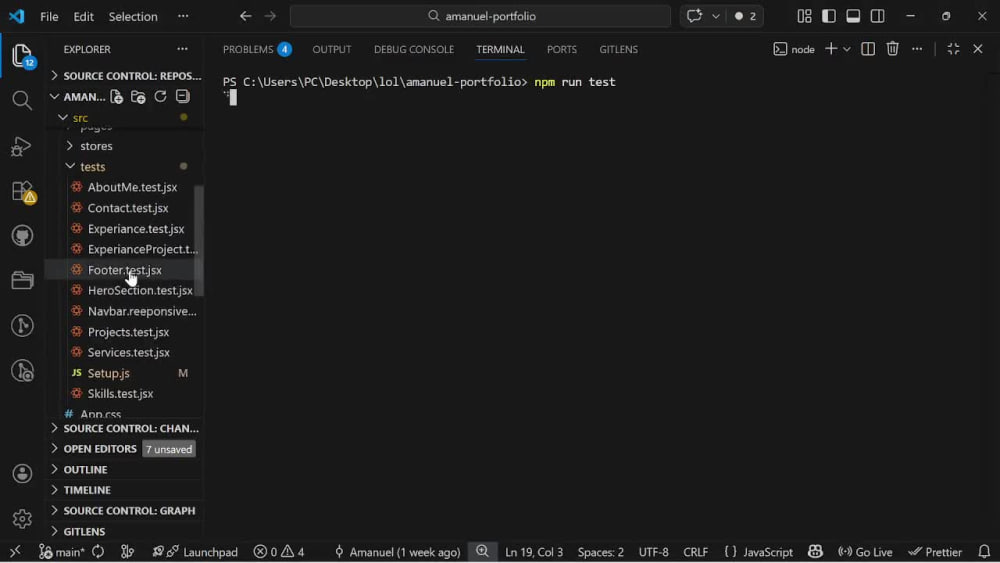Switch to the Problems tab

coord(257,49)
